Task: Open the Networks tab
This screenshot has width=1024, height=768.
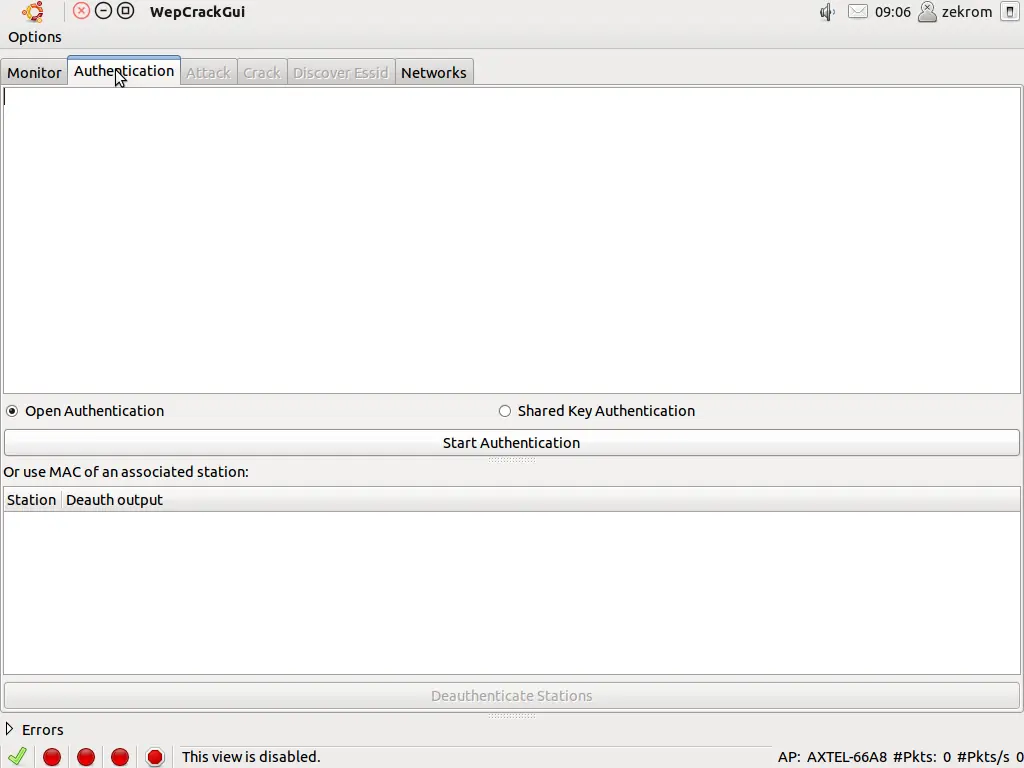Action: coord(434,72)
